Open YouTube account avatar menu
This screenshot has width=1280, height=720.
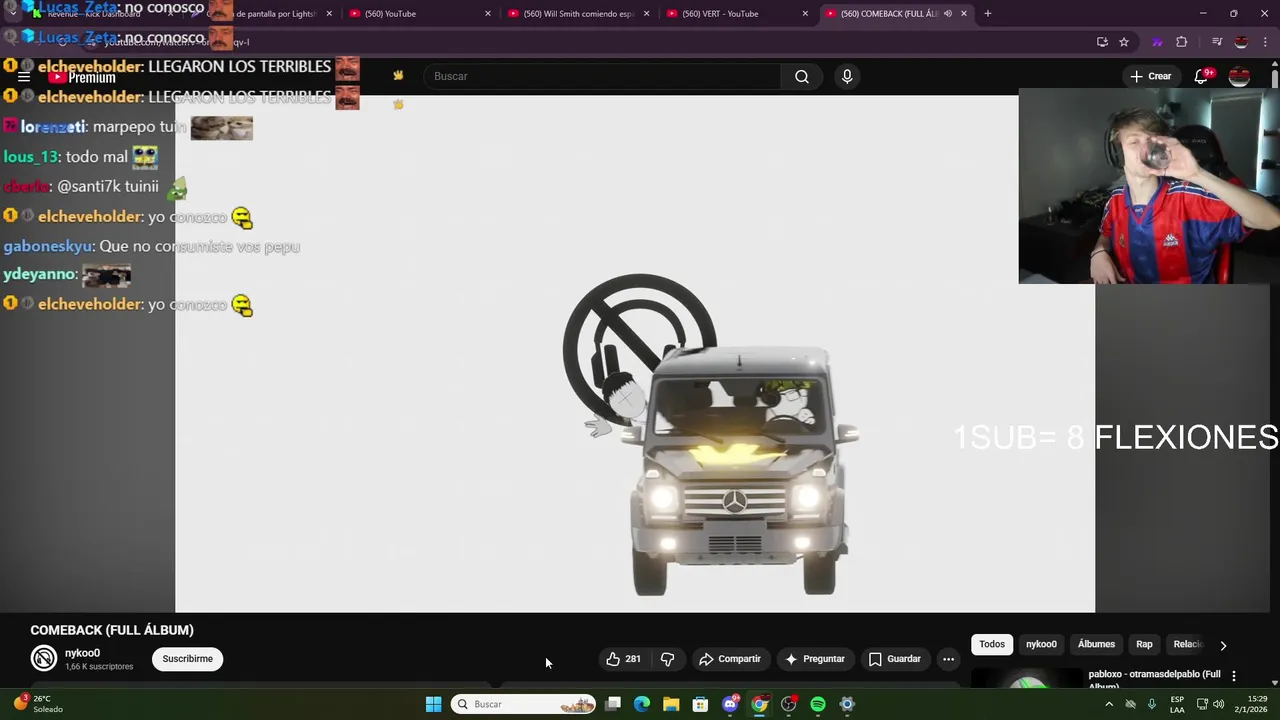click(1239, 76)
